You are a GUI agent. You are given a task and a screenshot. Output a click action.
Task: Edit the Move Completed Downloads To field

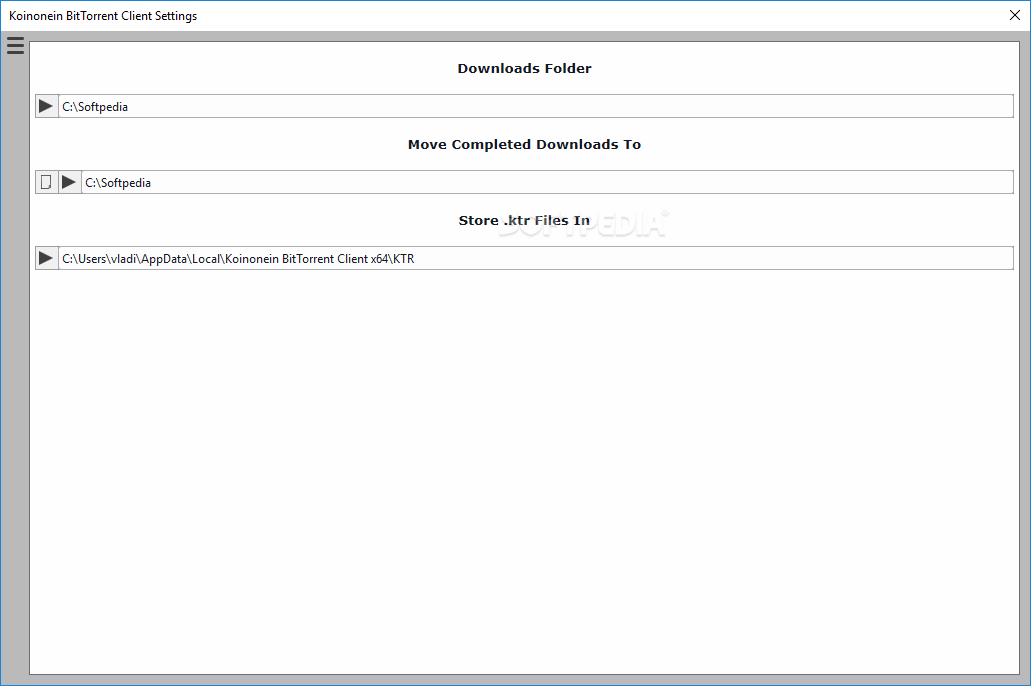[547, 182]
